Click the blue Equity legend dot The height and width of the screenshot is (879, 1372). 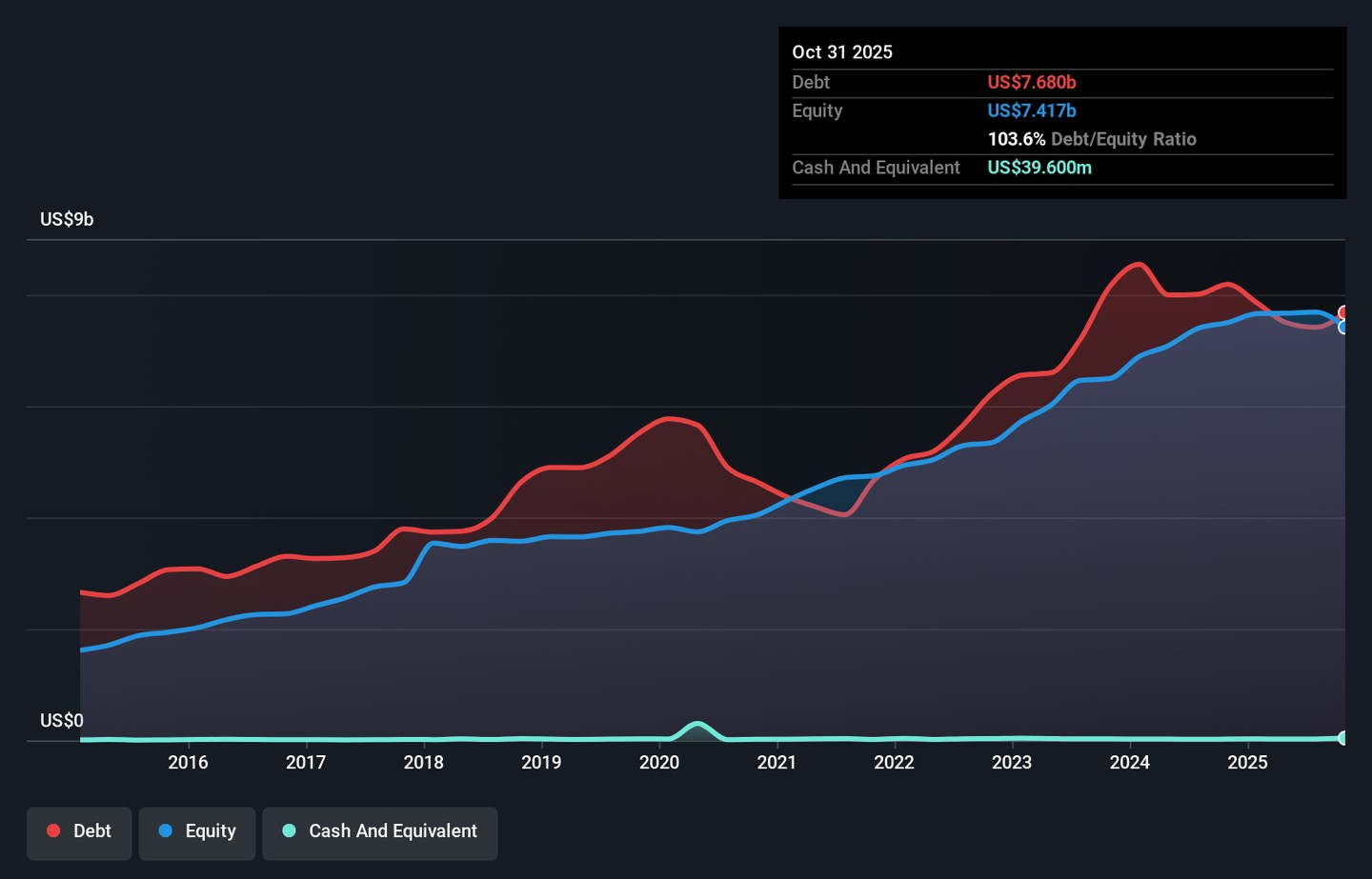pos(166,830)
